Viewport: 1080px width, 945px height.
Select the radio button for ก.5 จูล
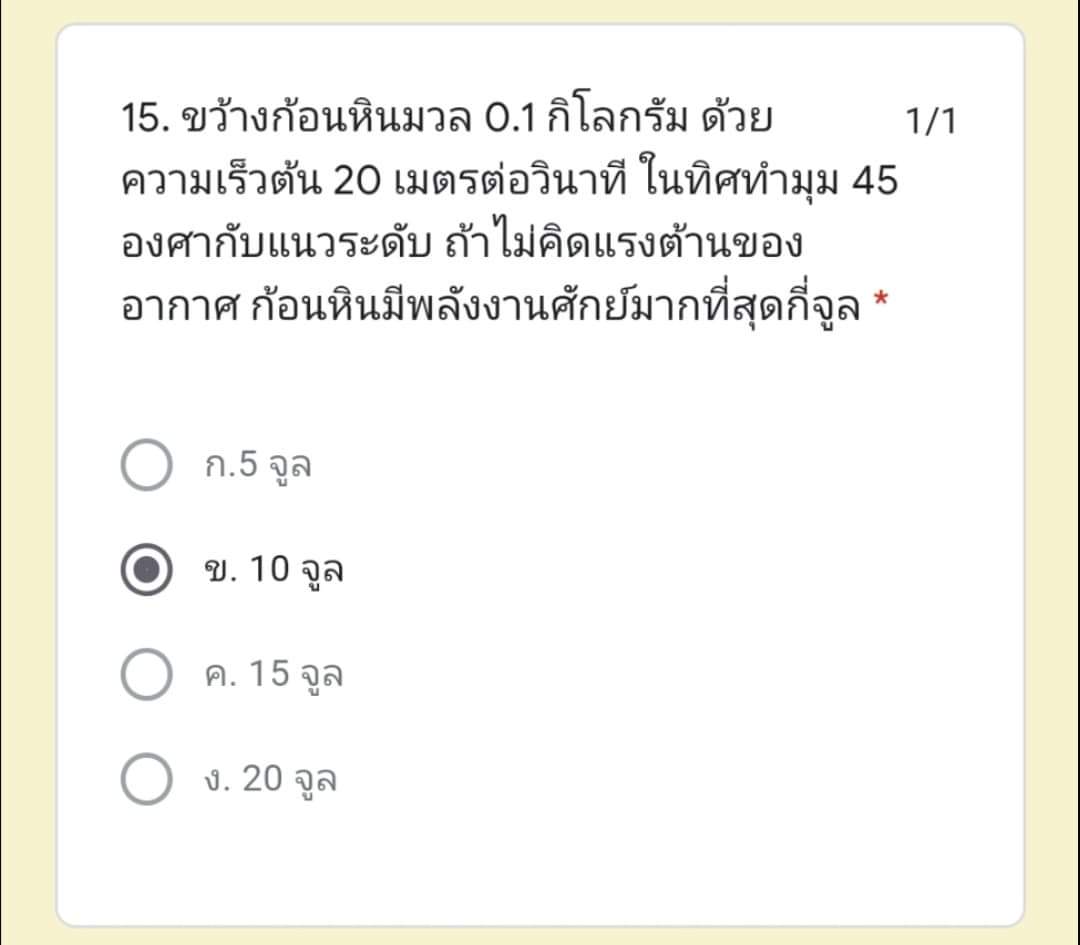(x=146, y=464)
